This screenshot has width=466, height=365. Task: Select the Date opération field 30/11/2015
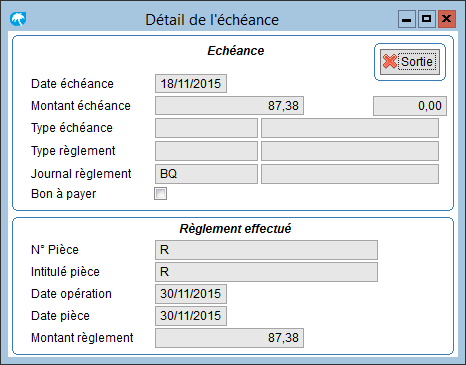(191, 294)
